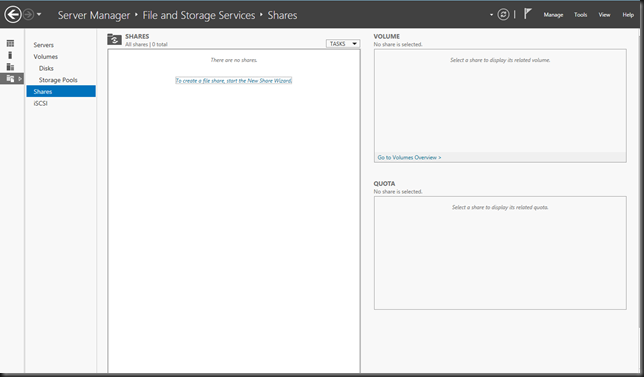Open the small dropdown arrow before refresh
This screenshot has height=377, width=644.
click(x=491, y=15)
